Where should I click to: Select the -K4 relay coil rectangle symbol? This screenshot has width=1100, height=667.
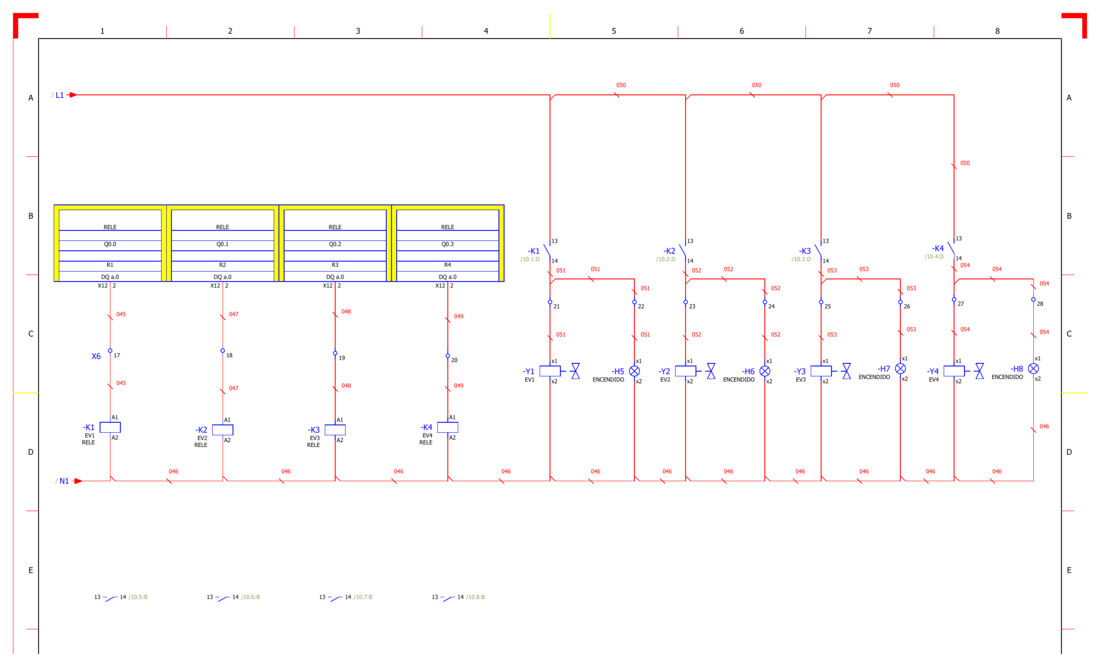point(448,427)
